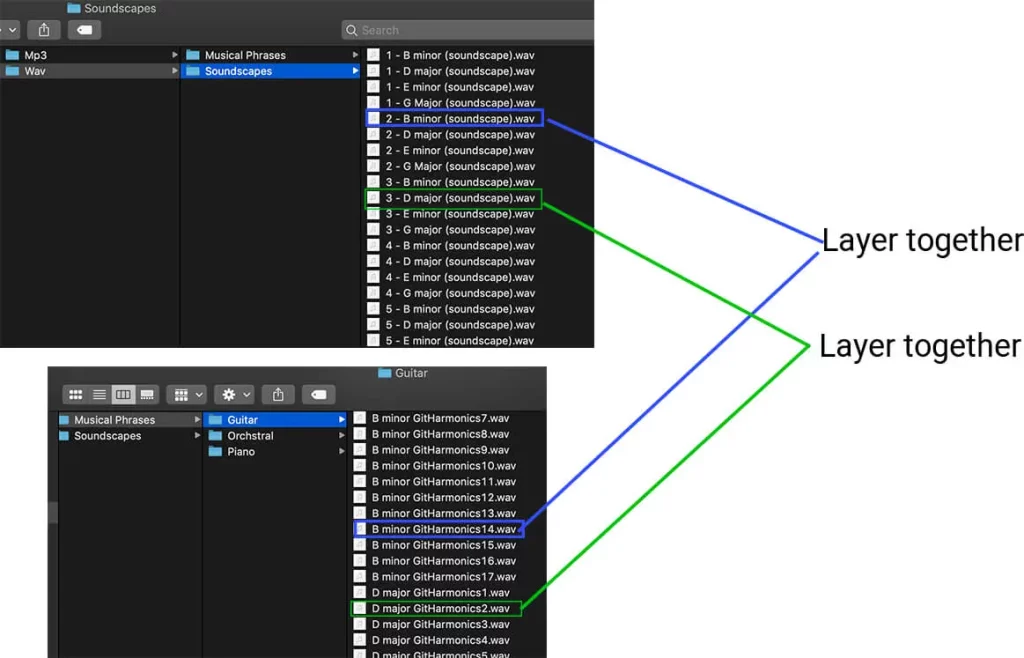
Task: Select 2 - B minor (soundscape).wav file
Action: [x=460, y=119]
